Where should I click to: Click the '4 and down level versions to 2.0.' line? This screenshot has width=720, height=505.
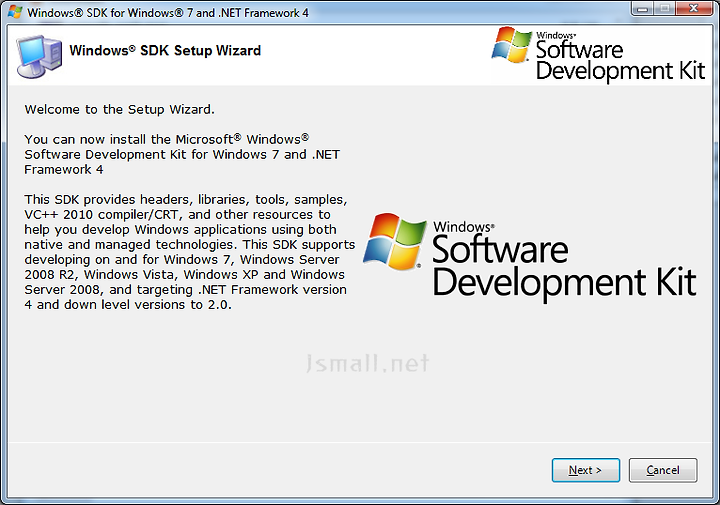128,305
